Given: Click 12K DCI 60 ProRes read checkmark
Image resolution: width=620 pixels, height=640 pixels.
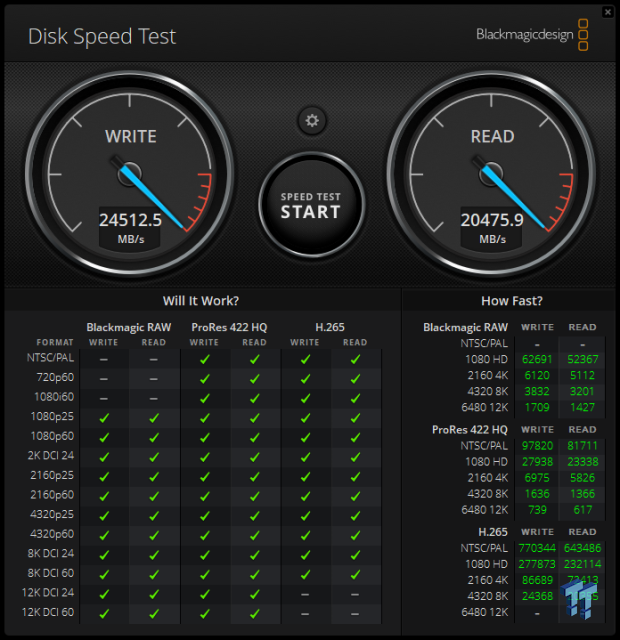Looking at the screenshot, I should tap(255, 613).
